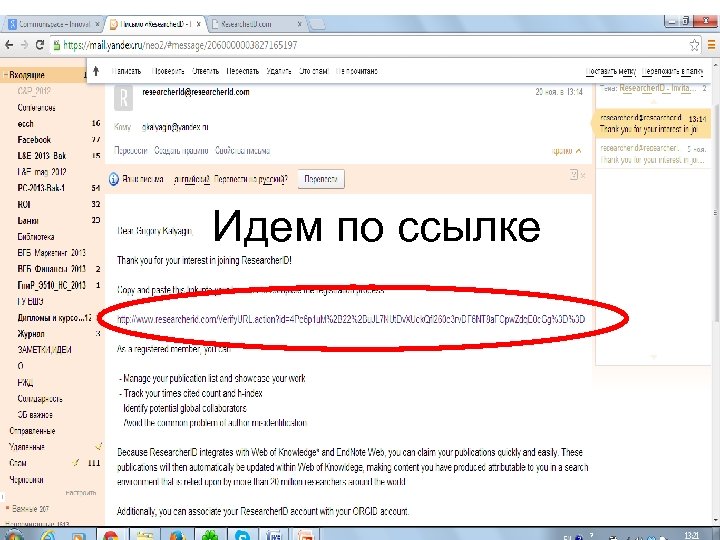Screen dimensions: 720x540
Task: Open the 'ЗАМЕТКИ,ИДЕИ' folder
Action: point(45,349)
